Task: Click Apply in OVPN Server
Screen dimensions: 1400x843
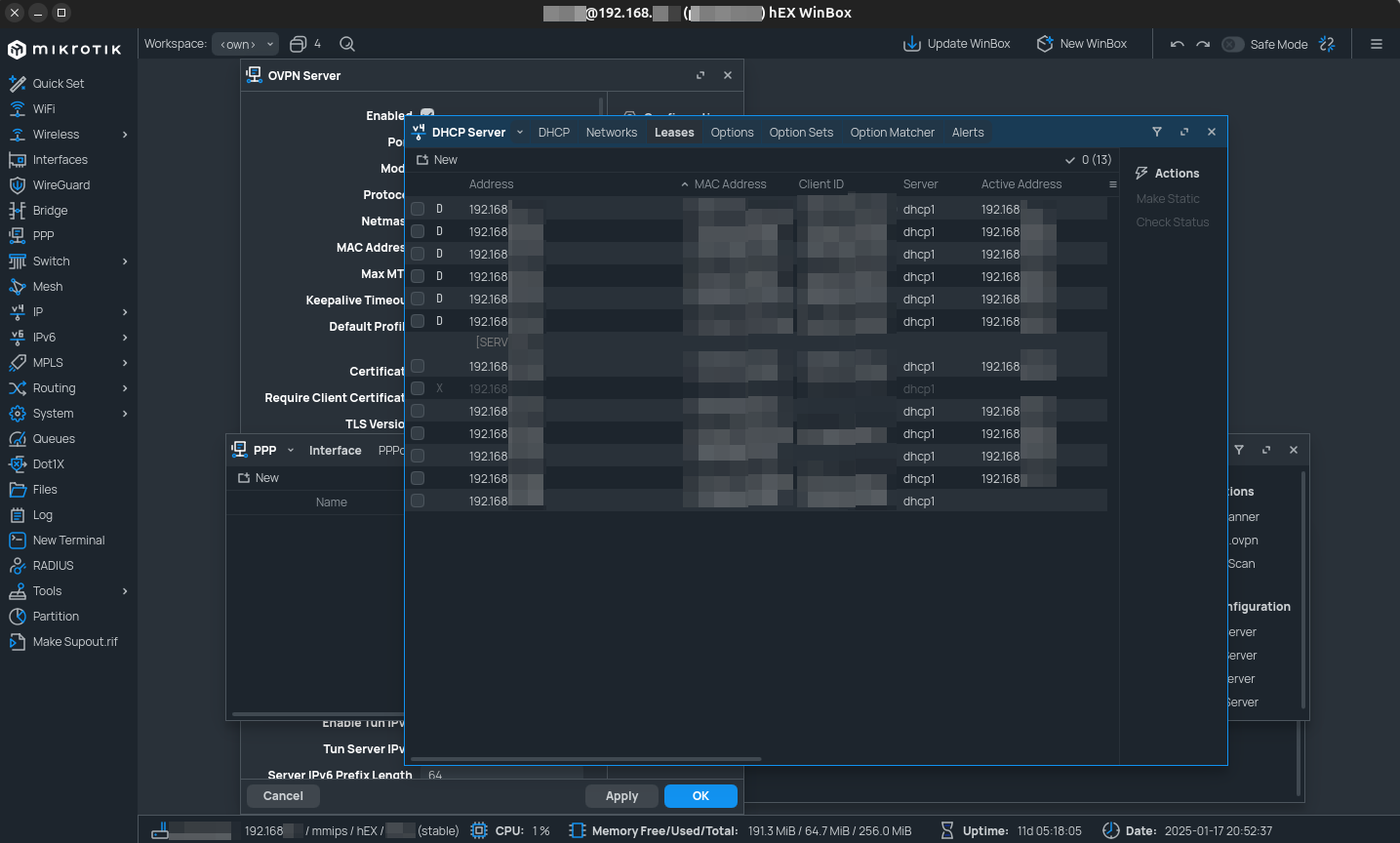Action: pos(621,796)
